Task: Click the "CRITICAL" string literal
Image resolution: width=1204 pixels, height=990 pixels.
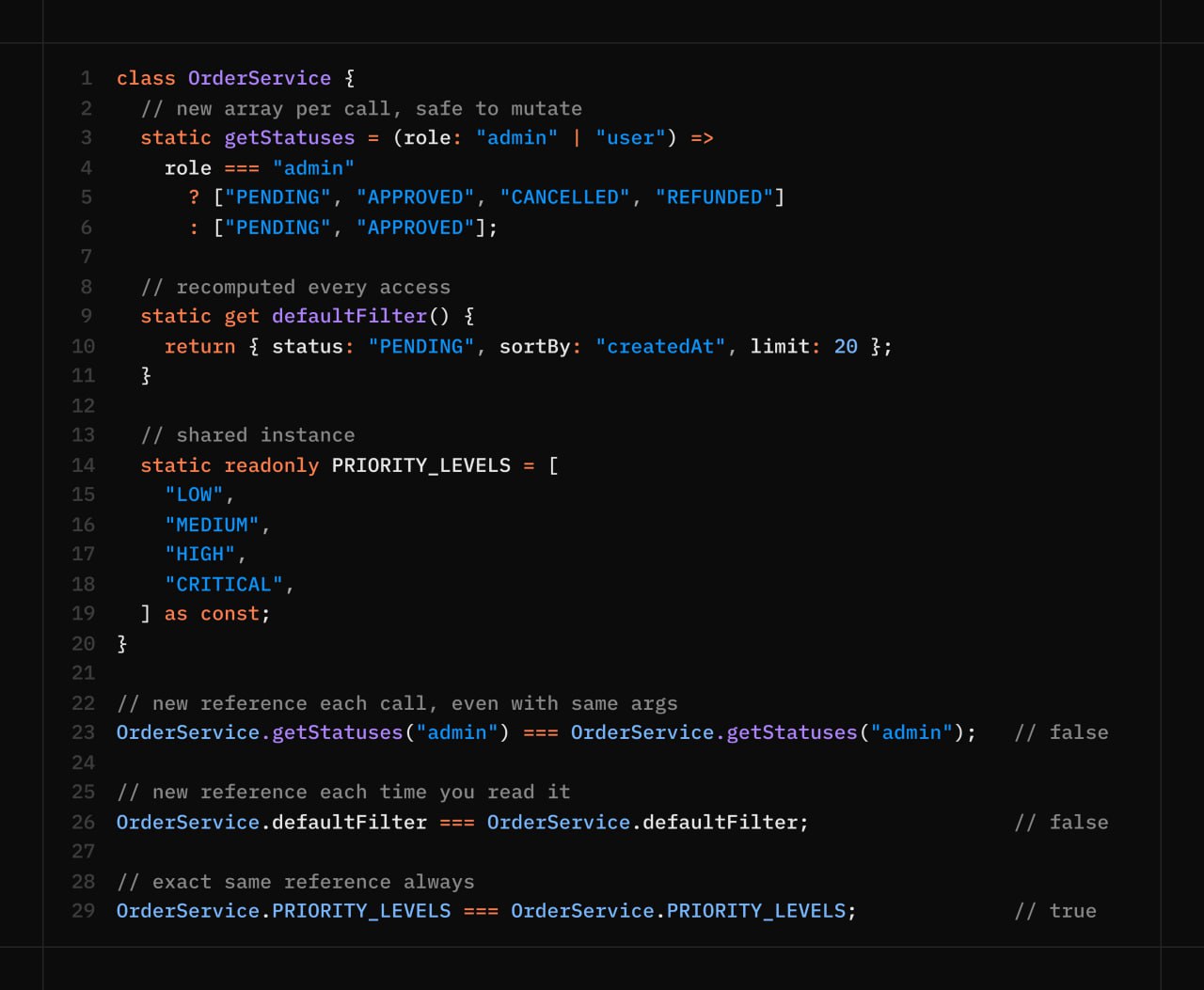Action: 224,585
